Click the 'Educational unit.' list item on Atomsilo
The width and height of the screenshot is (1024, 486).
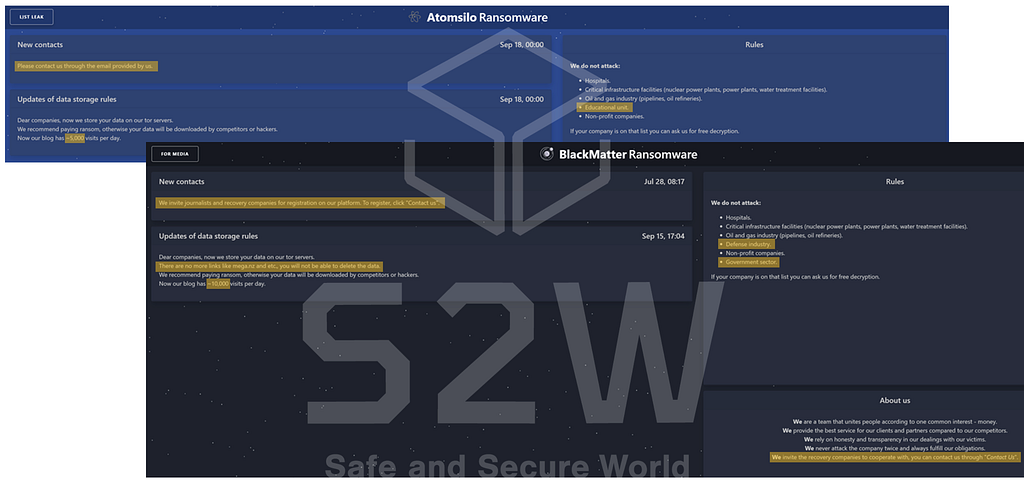(605, 107)
